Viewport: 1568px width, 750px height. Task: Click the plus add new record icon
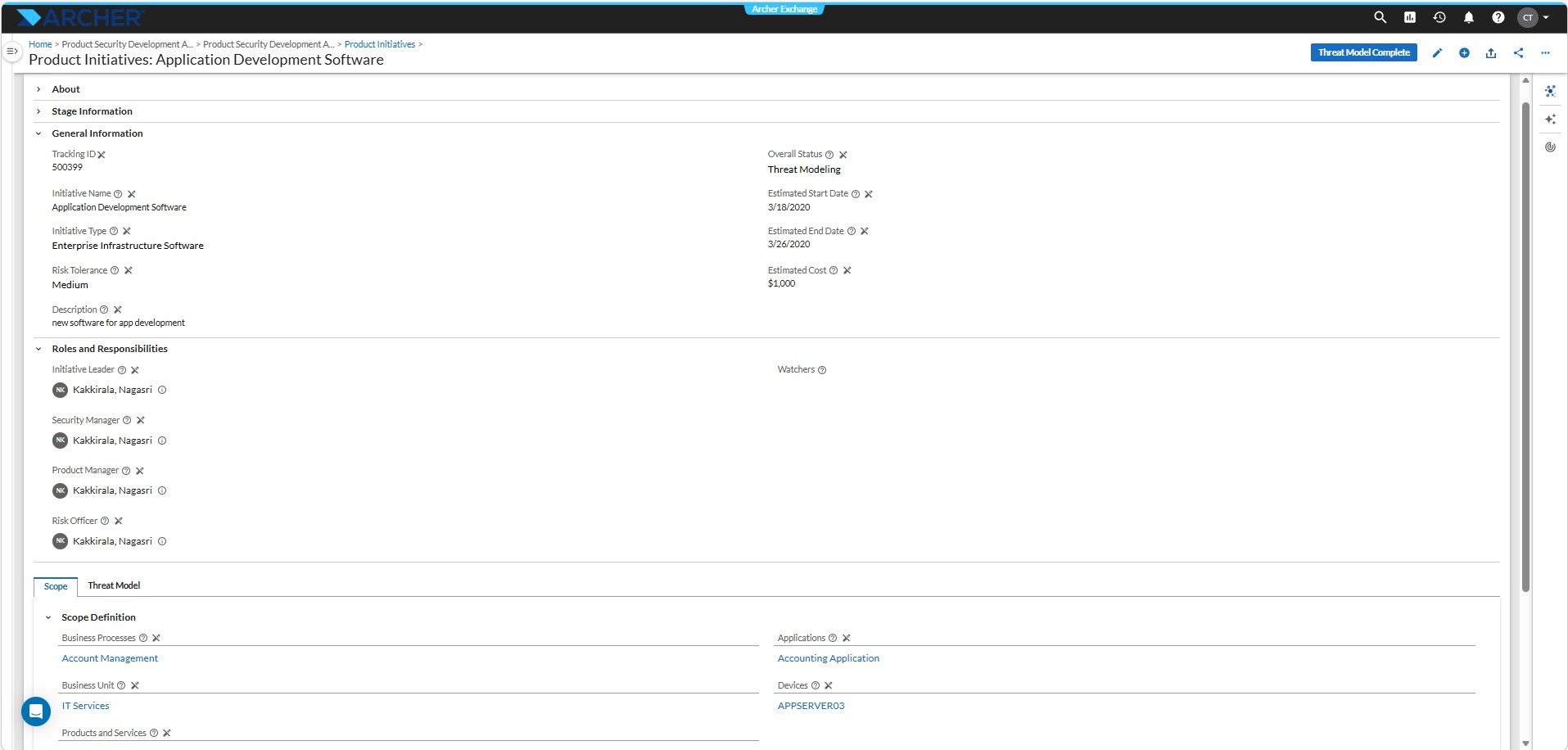point(1464,53)
